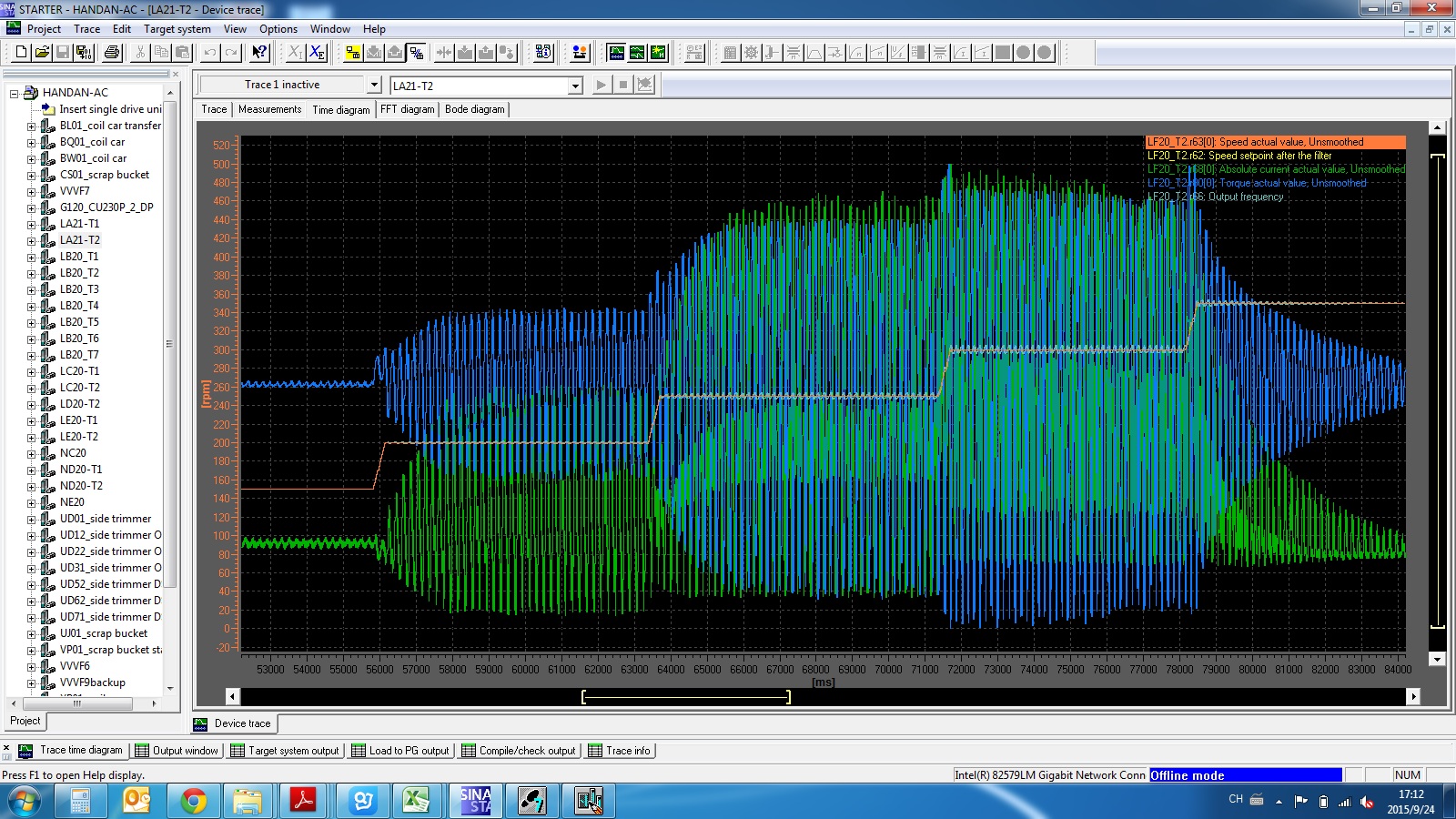Open Excel from the Windows taskbar
This screenshot has width=1456, height=819.
(416, 801)
